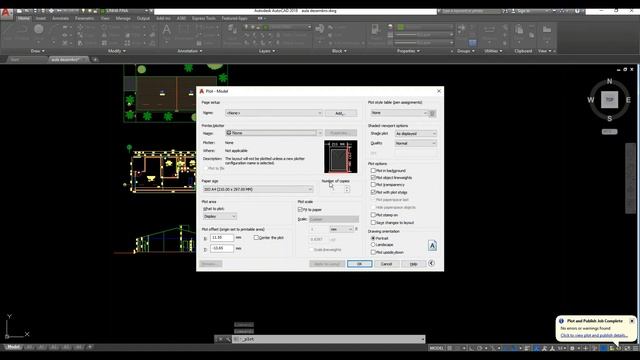Open the Express Tools ribbon tab

point(204,18)
